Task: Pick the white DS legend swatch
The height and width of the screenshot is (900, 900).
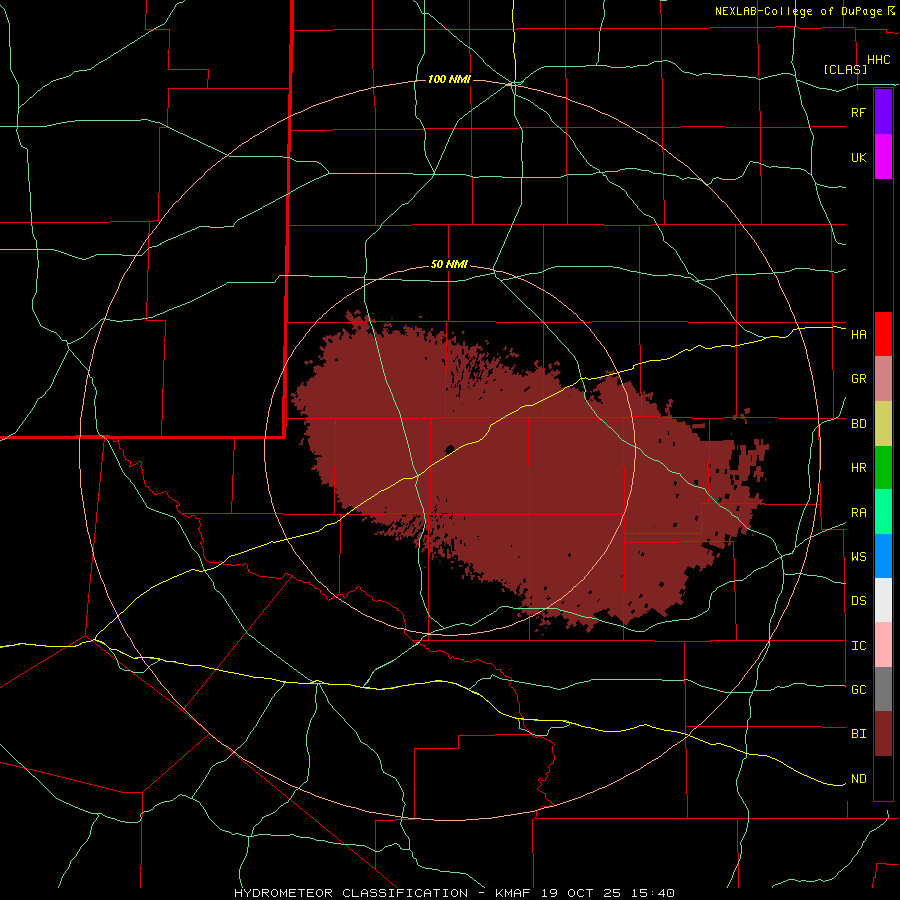Action: pos(883,600)
